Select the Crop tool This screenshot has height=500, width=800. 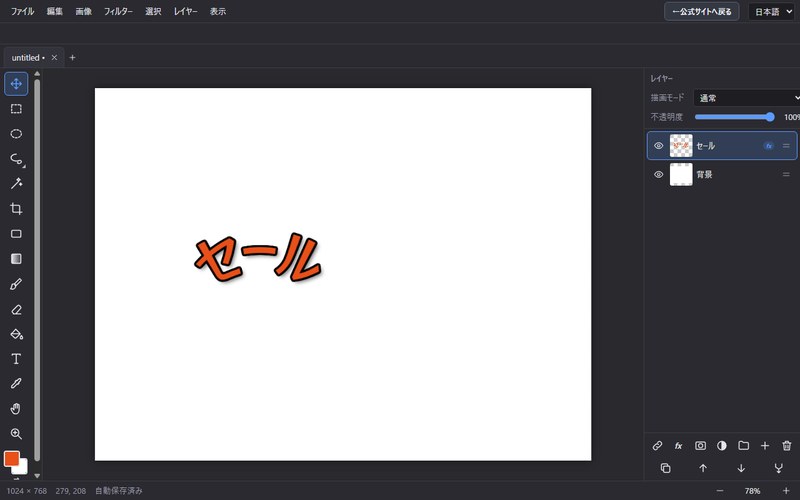tap(16, 209)
